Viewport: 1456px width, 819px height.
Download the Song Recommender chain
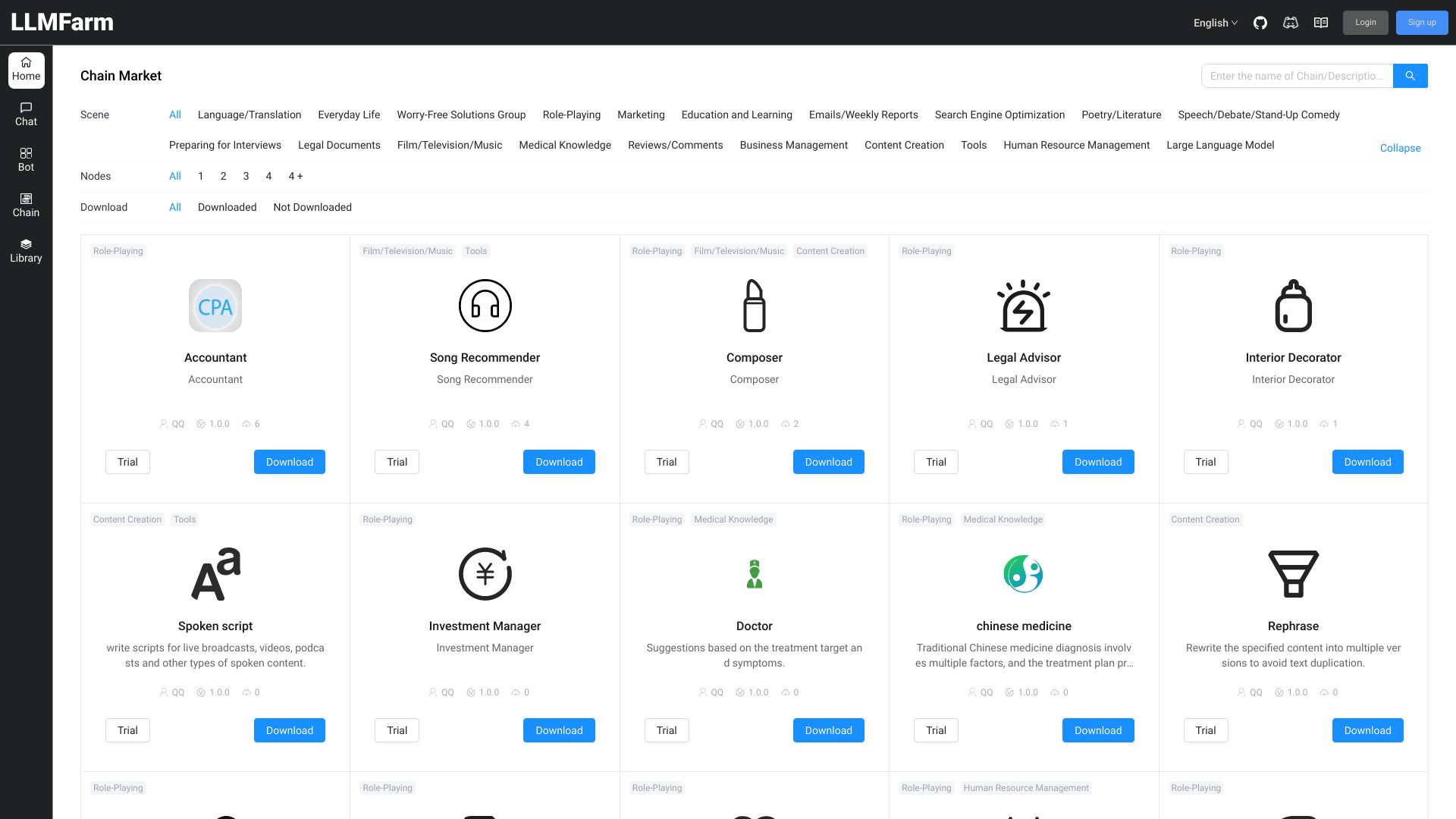click(x=559, y=462)
